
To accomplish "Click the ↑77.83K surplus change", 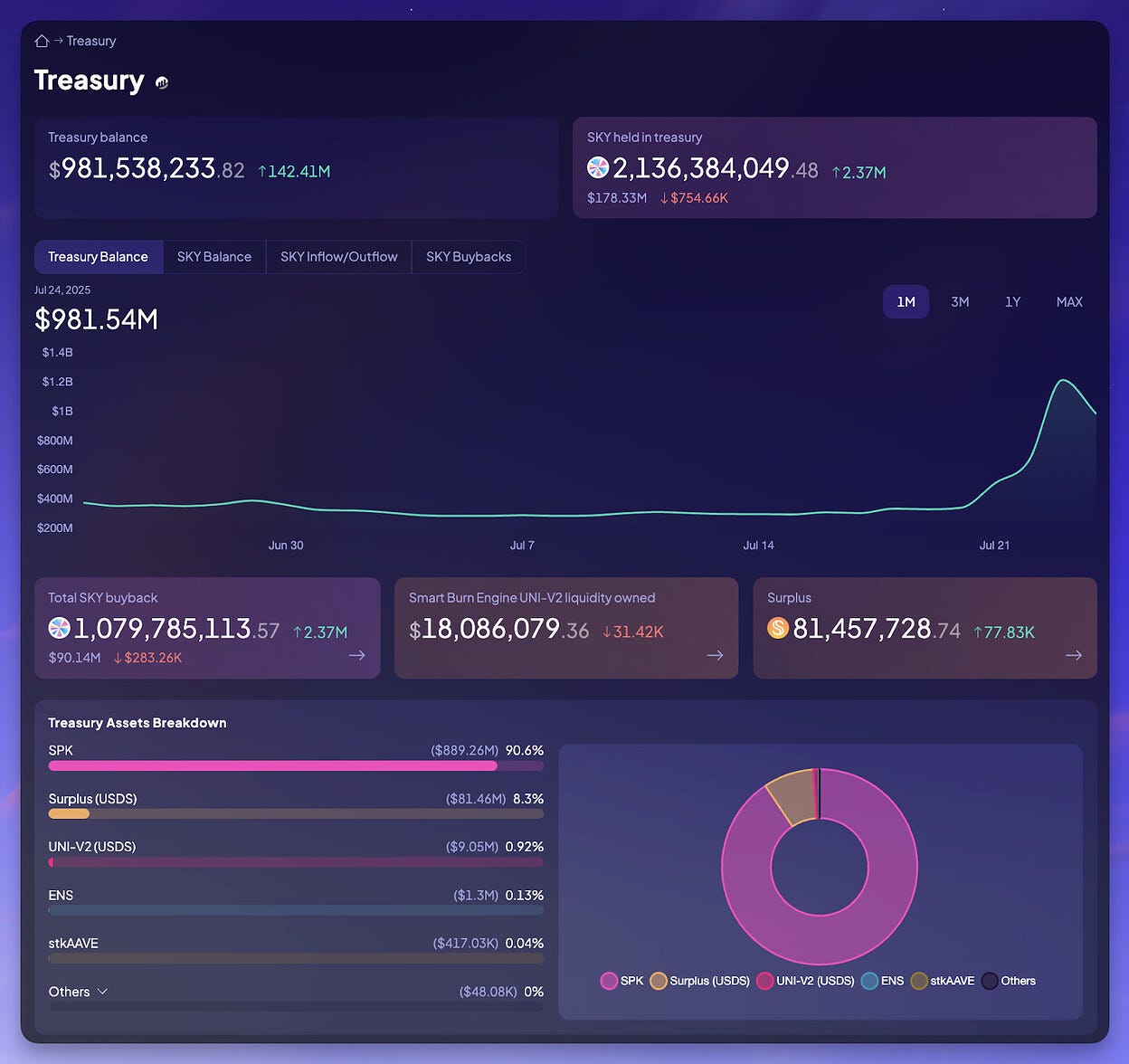I will tap(1004, 632).
